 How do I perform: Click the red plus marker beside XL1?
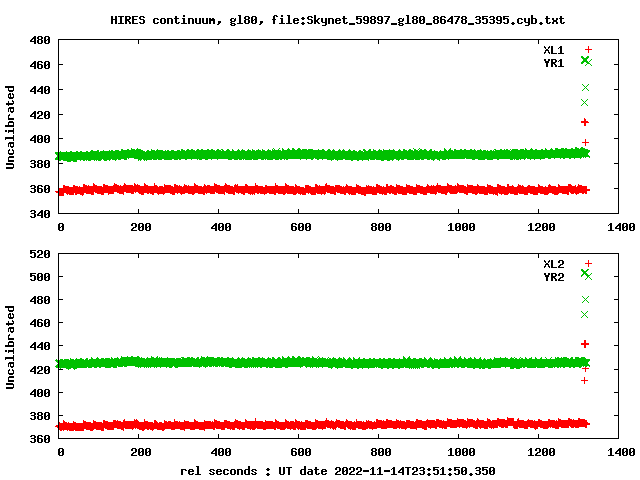click(588, 50)
